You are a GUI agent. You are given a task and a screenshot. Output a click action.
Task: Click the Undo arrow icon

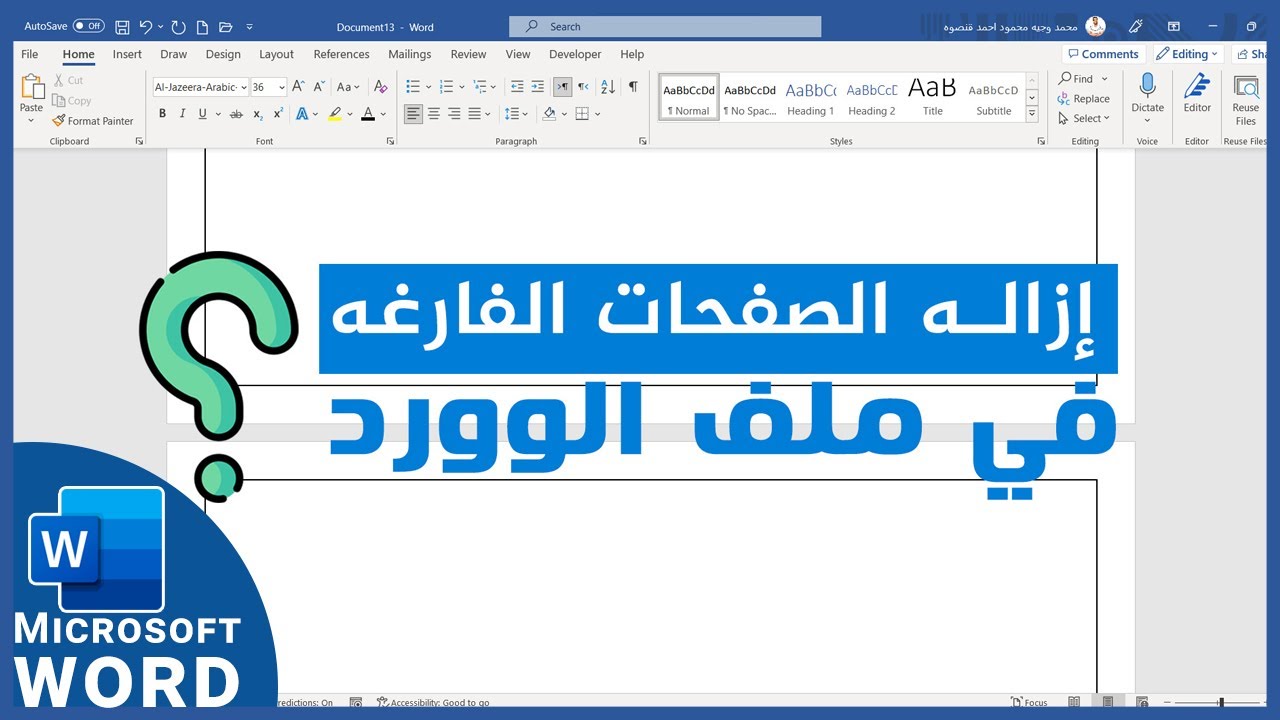(x=146, y=27)
